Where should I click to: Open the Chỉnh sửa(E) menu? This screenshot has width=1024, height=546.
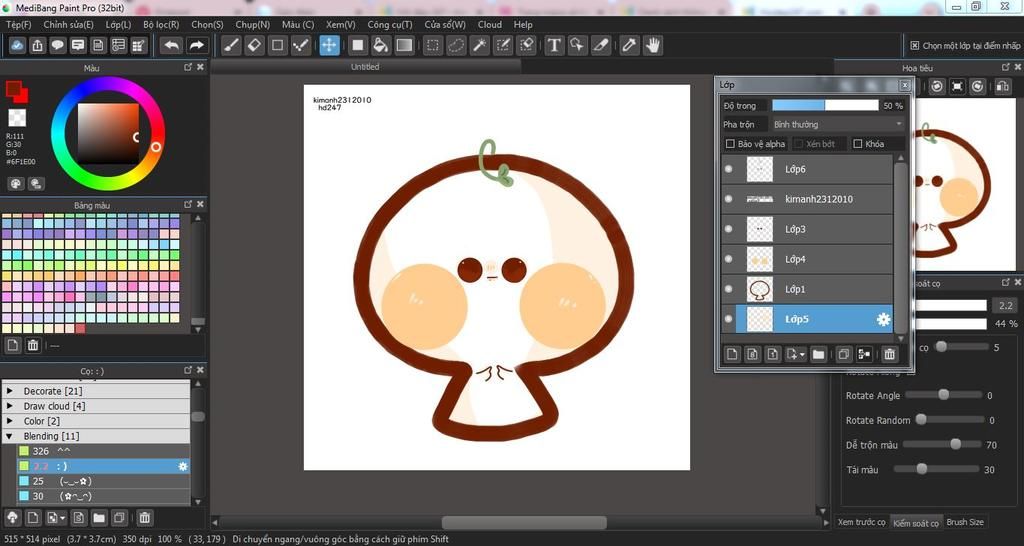pyautogui.click(x=69, y=25)
